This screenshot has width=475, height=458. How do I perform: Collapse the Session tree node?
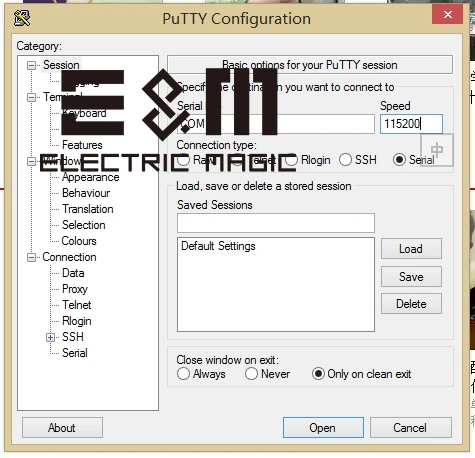(x=31, y=65)
